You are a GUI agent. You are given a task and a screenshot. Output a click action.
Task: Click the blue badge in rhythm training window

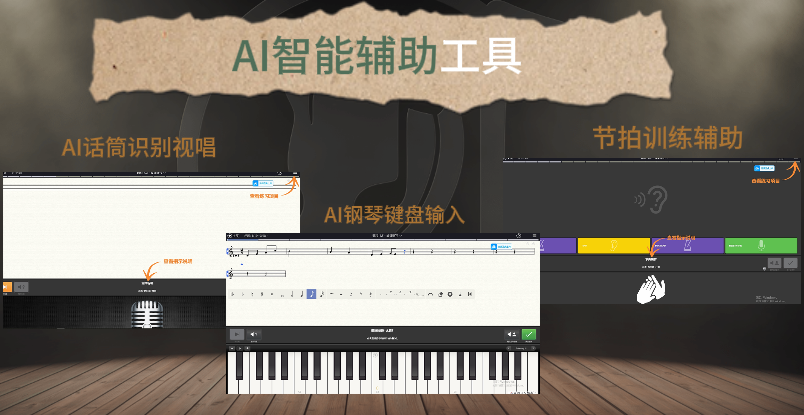tap(764, 168)
